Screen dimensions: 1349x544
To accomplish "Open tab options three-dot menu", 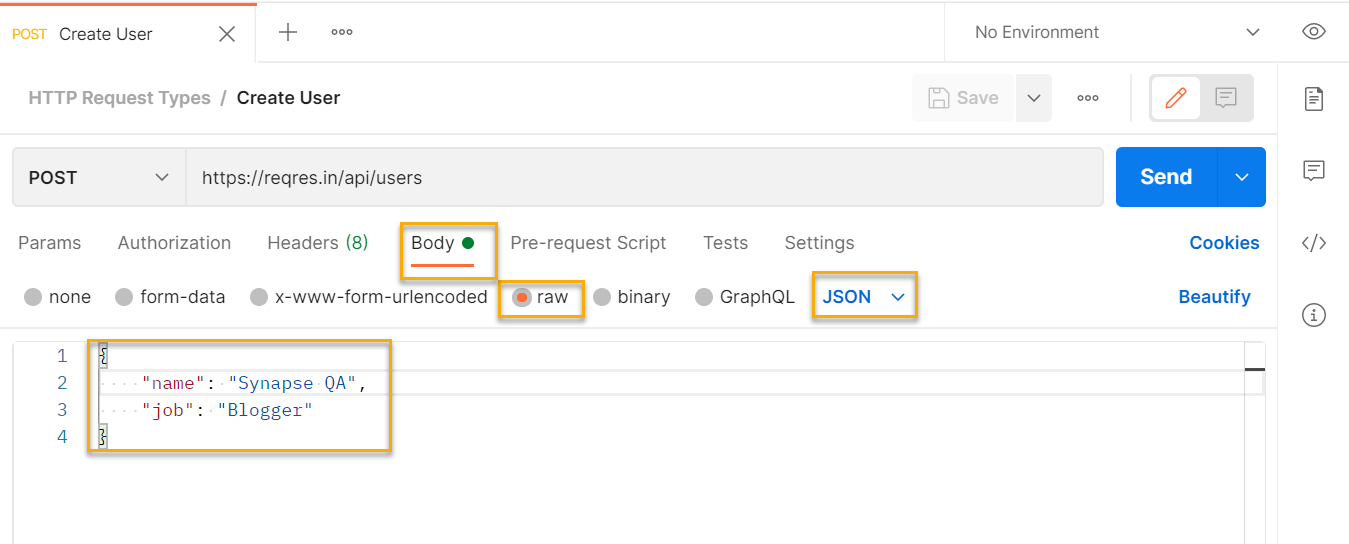I will pos(342,32).
